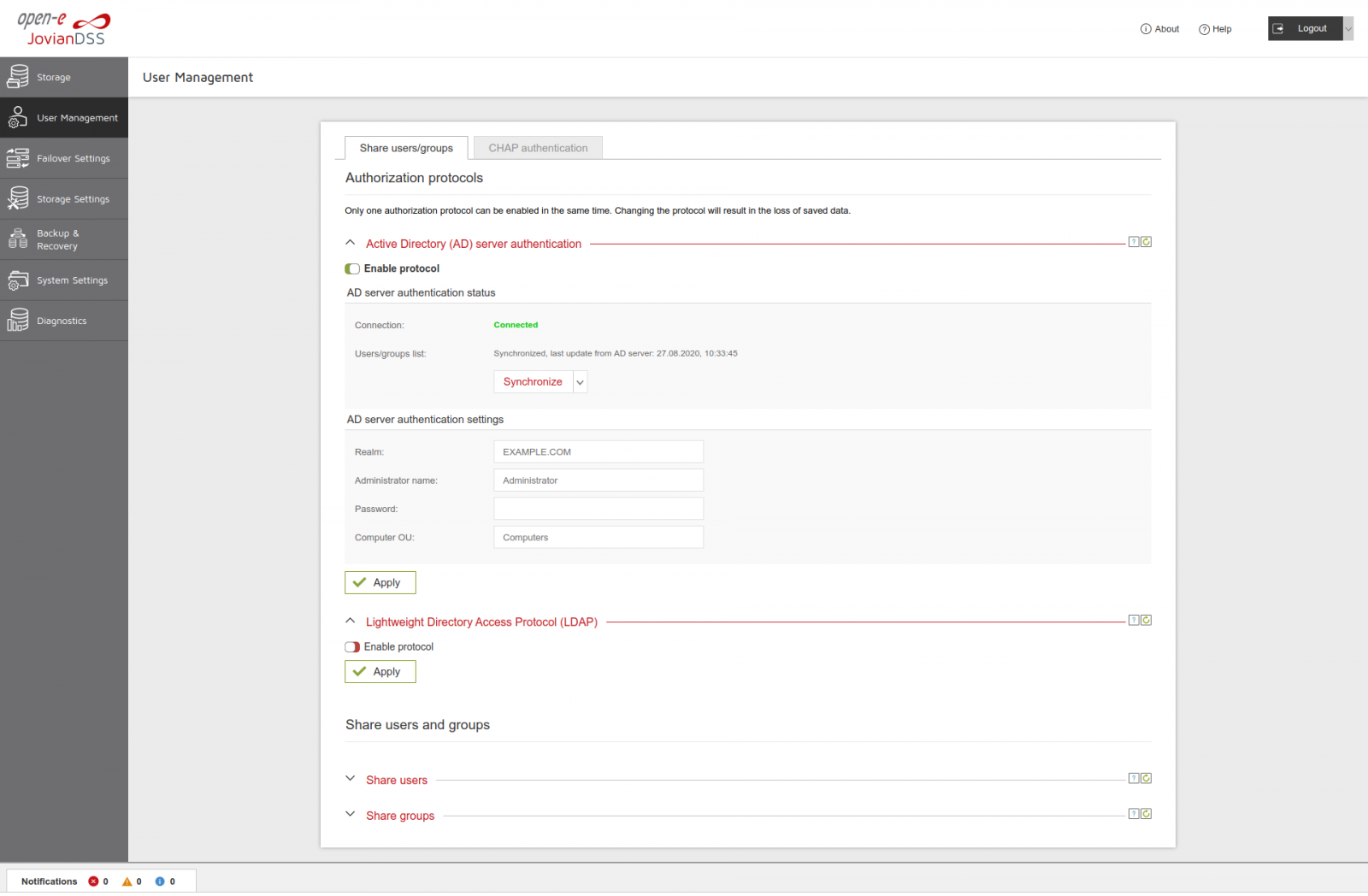Refresh the Share groups section

click(1147, 814)
